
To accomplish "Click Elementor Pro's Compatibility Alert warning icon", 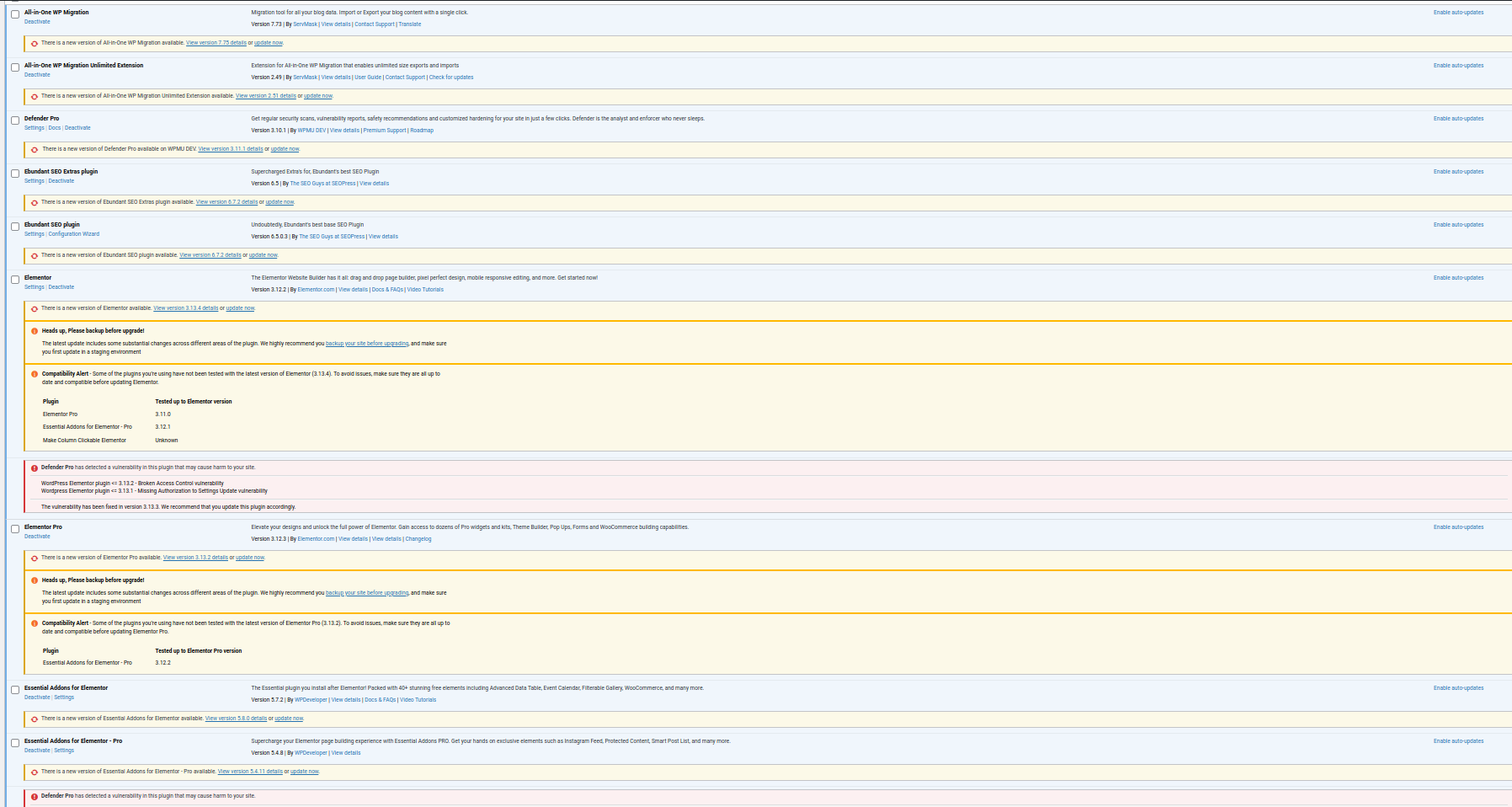I will pos(35,624).
